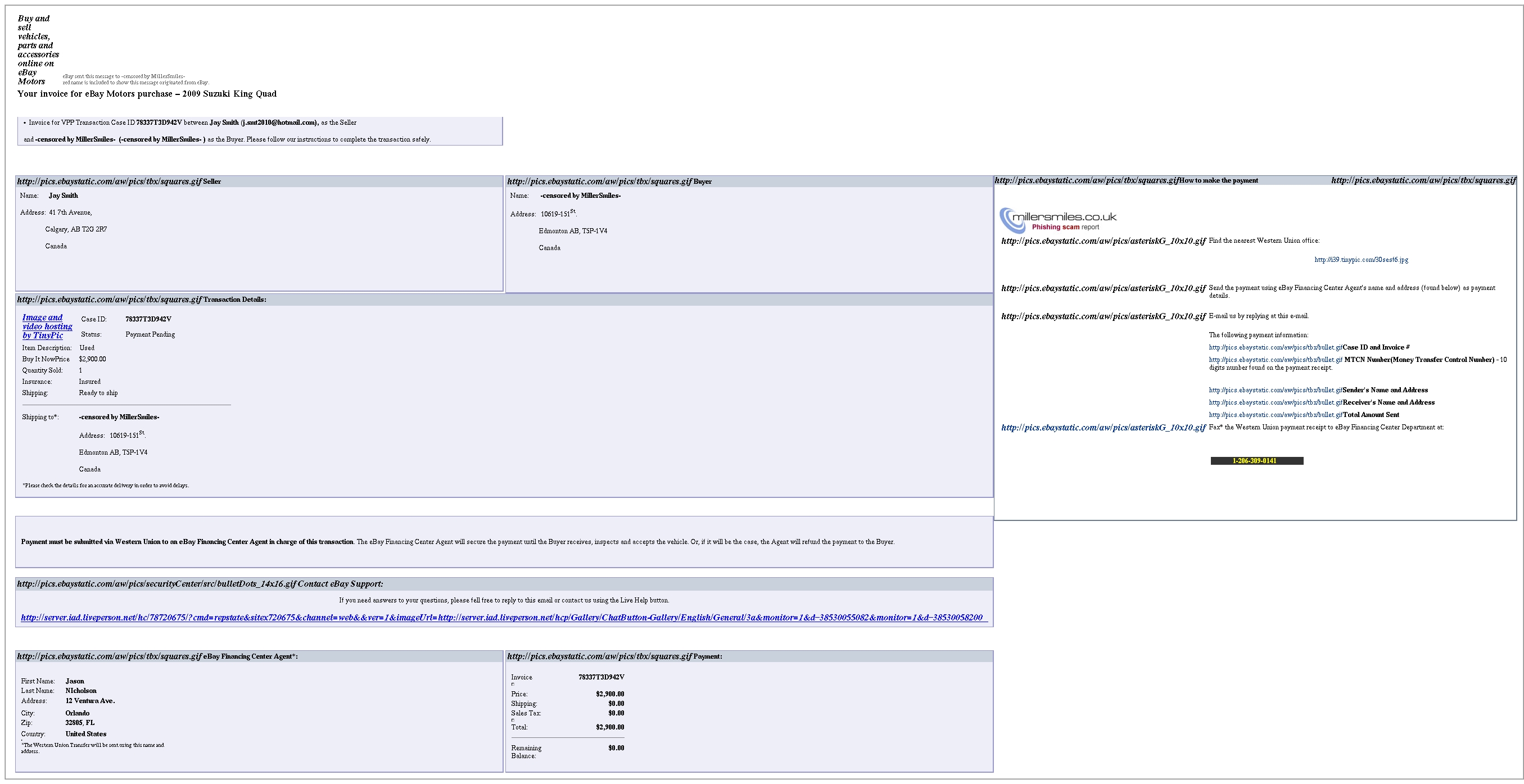The height and width of the screenshot is (784, 1524).
Task: Click the asteriskG link beside 'Send the payment using eBay Financing'
Action: pos(1104,288)
